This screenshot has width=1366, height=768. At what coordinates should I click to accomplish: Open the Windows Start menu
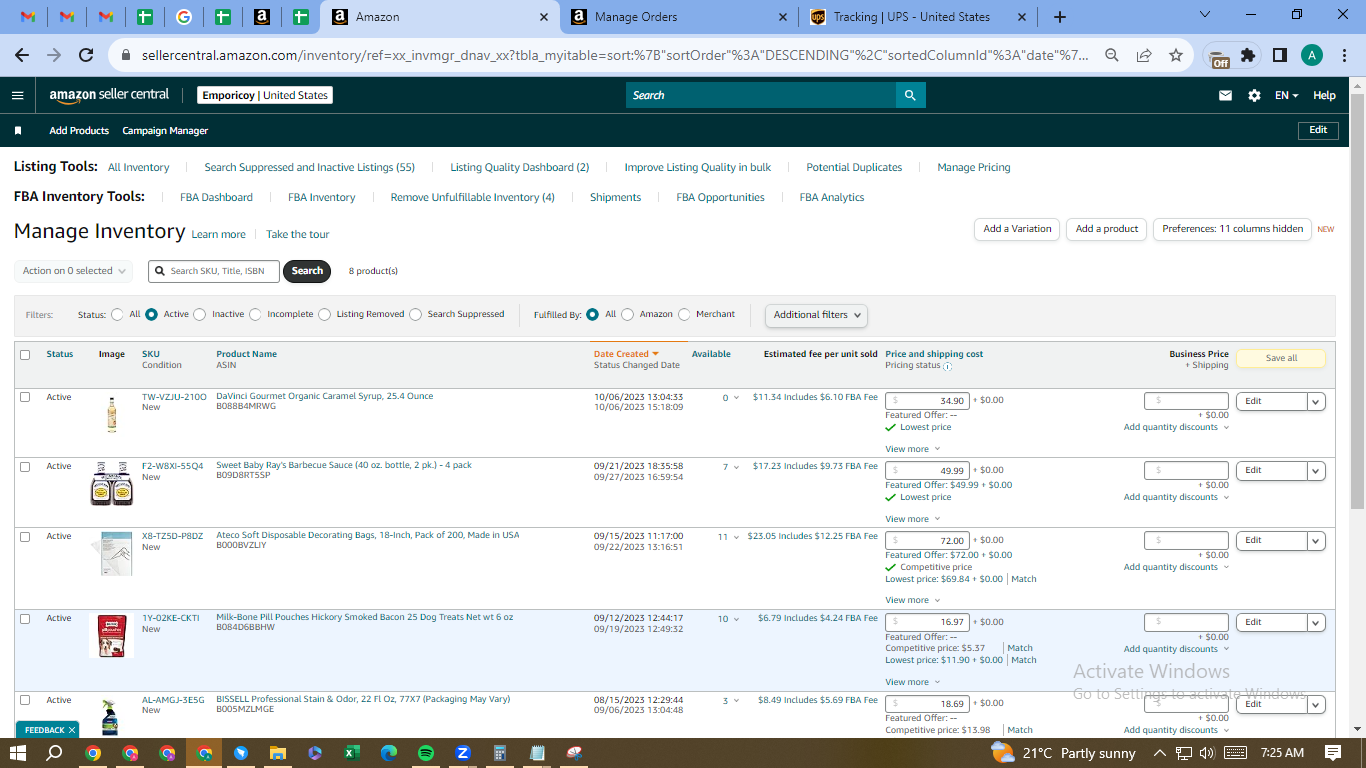(x=18, y=753)
